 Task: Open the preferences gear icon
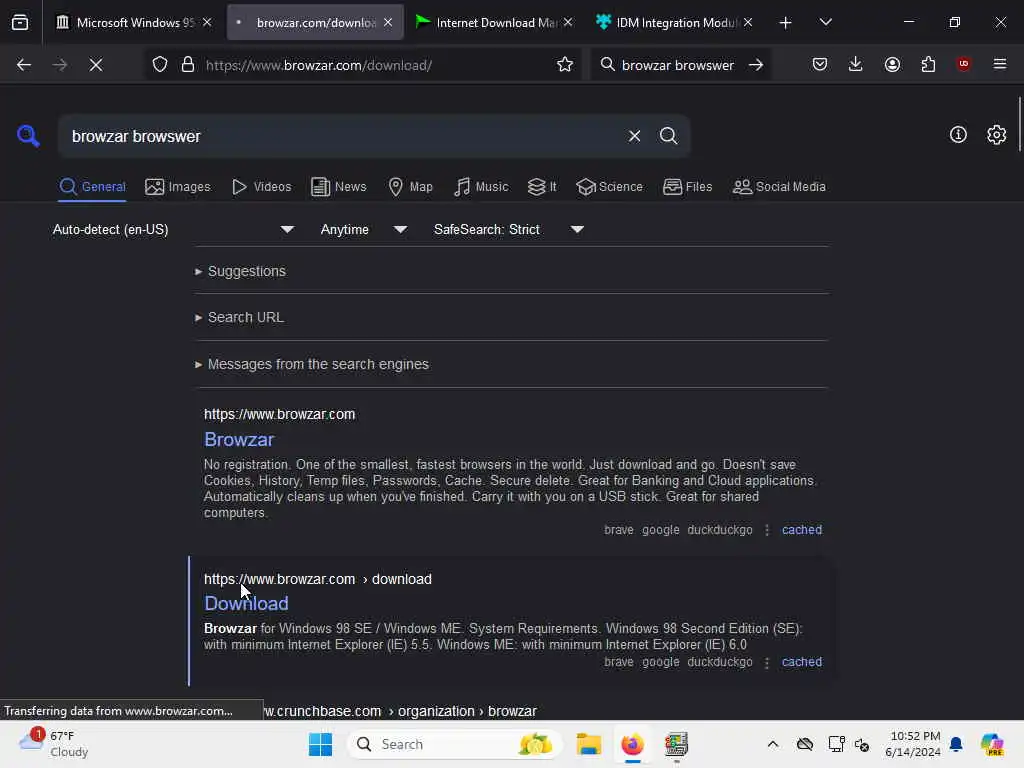pyautogui.click(x=997, y=135)
